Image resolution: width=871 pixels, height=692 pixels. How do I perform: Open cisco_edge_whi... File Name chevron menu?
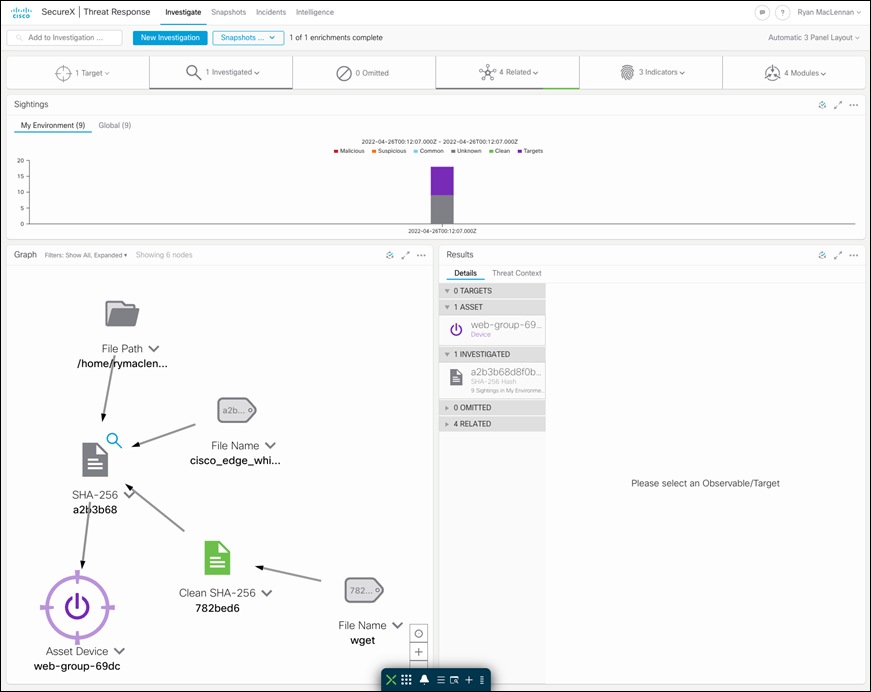click(271, 445)
